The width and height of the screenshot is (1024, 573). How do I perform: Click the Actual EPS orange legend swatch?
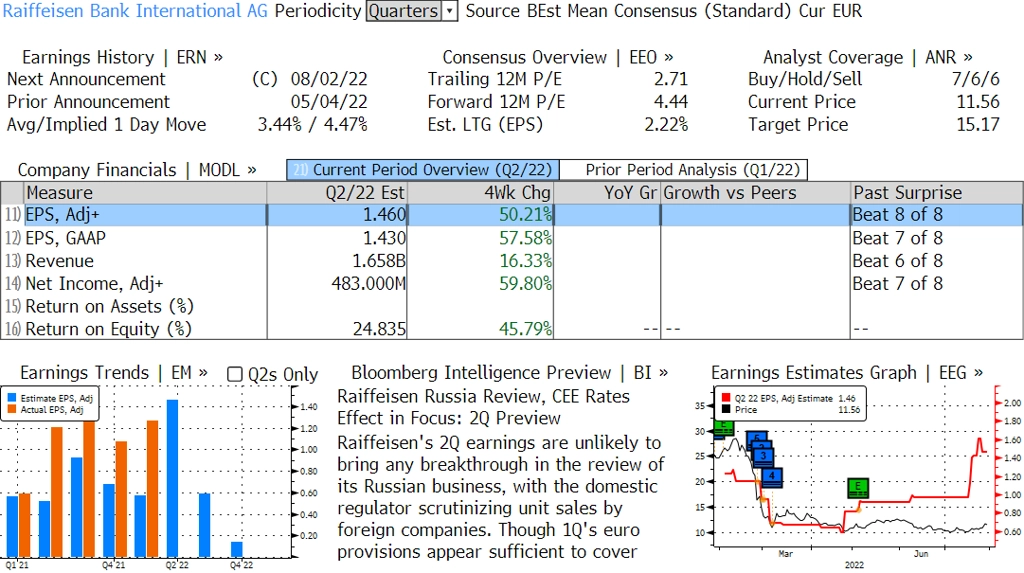[12, 410]
